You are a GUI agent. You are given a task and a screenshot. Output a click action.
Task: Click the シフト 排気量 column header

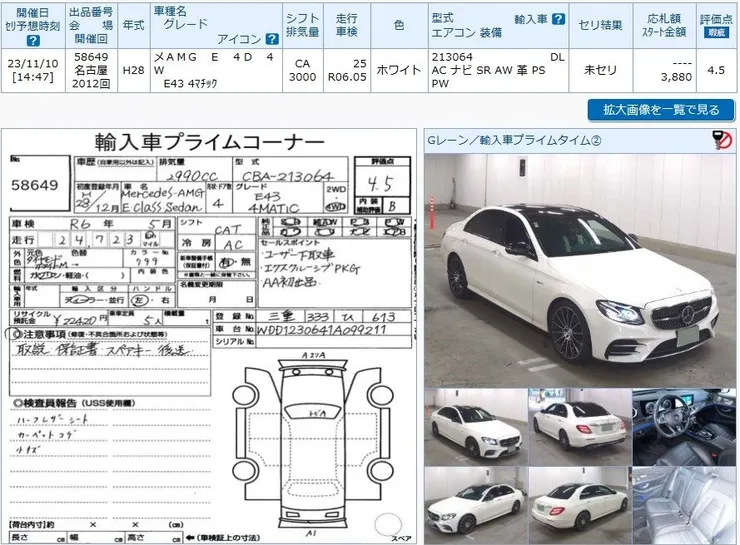[x=303, y=25]
